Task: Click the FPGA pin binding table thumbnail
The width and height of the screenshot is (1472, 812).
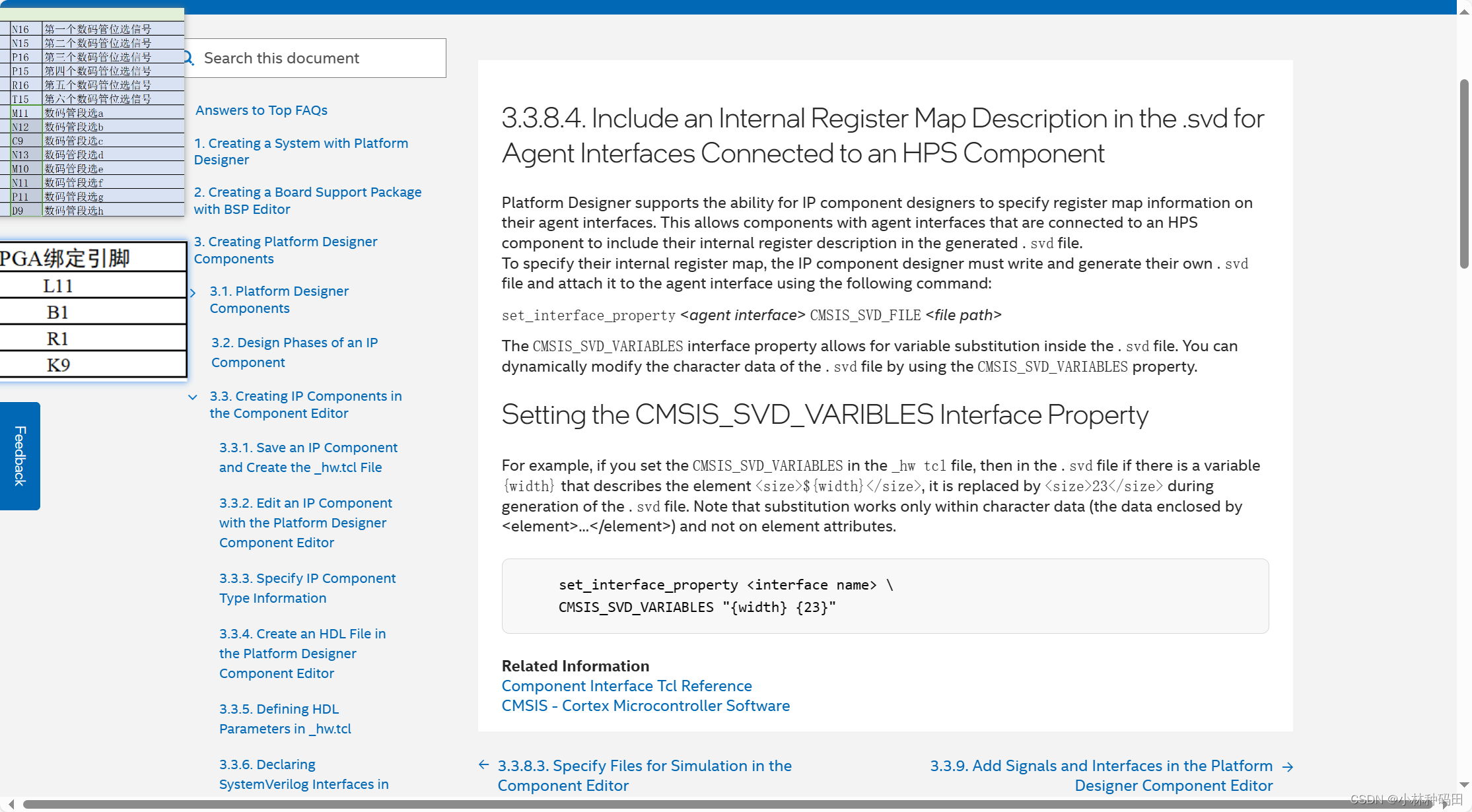Action: [92, 310]
